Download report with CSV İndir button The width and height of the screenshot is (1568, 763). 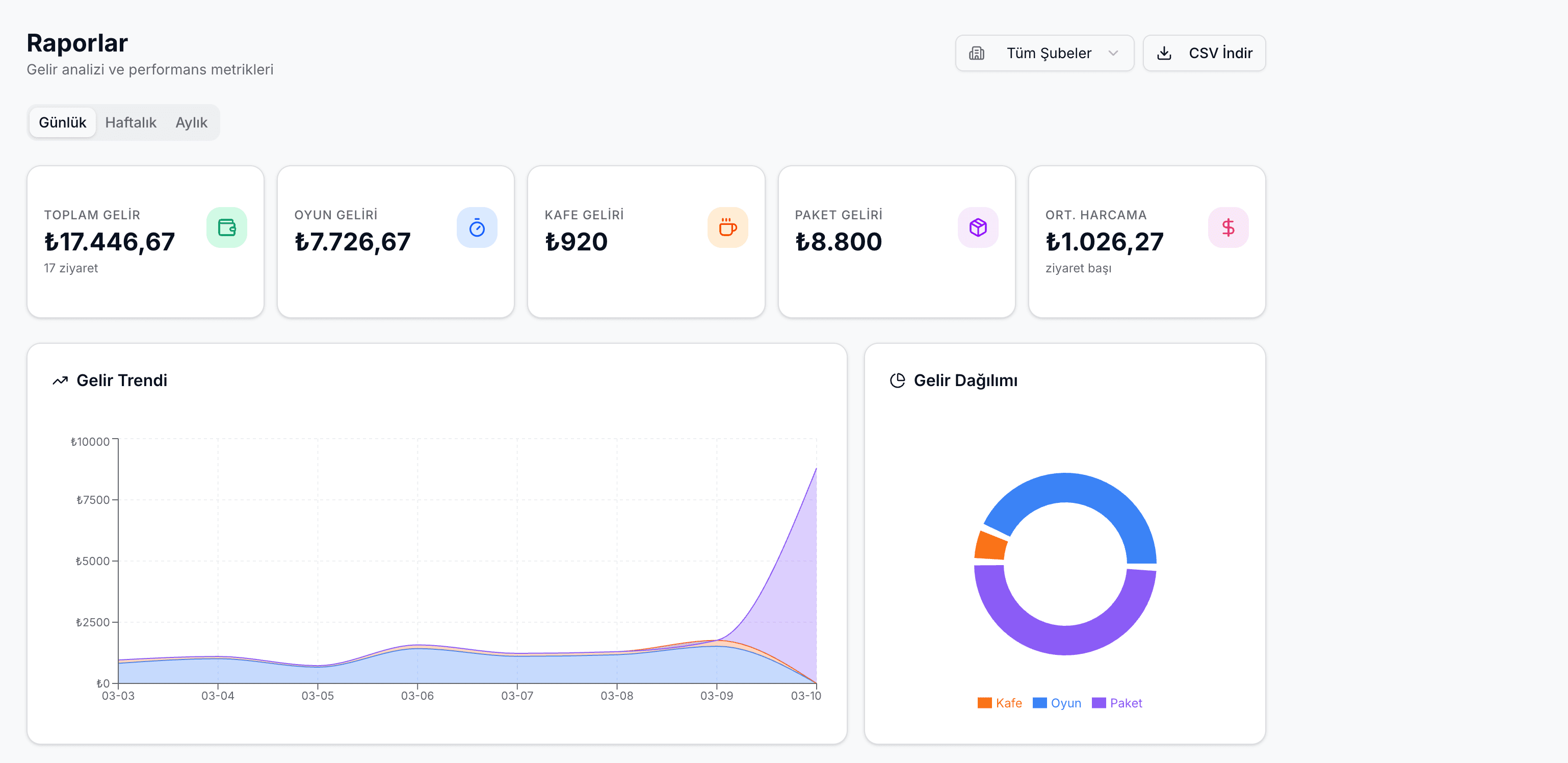coord(1204,53)
